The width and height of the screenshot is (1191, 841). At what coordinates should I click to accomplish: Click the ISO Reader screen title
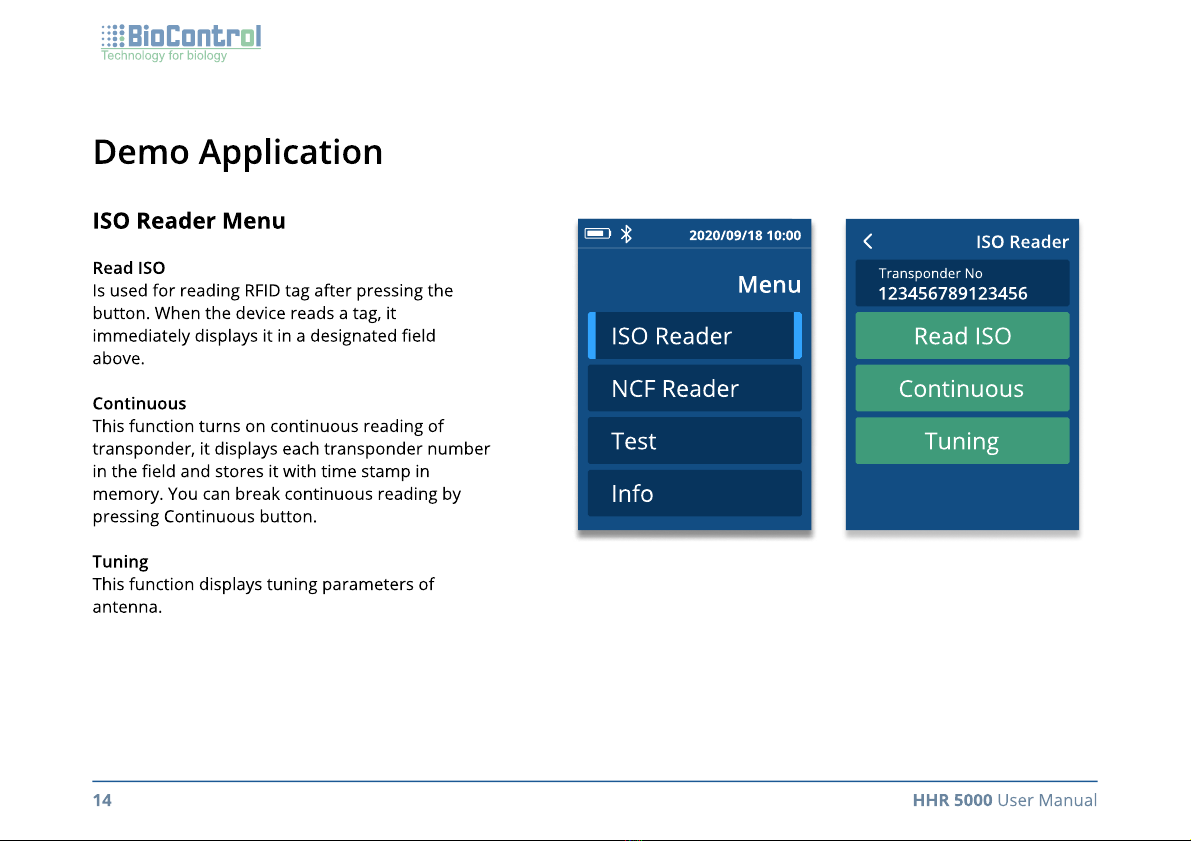click(1022, 242)
